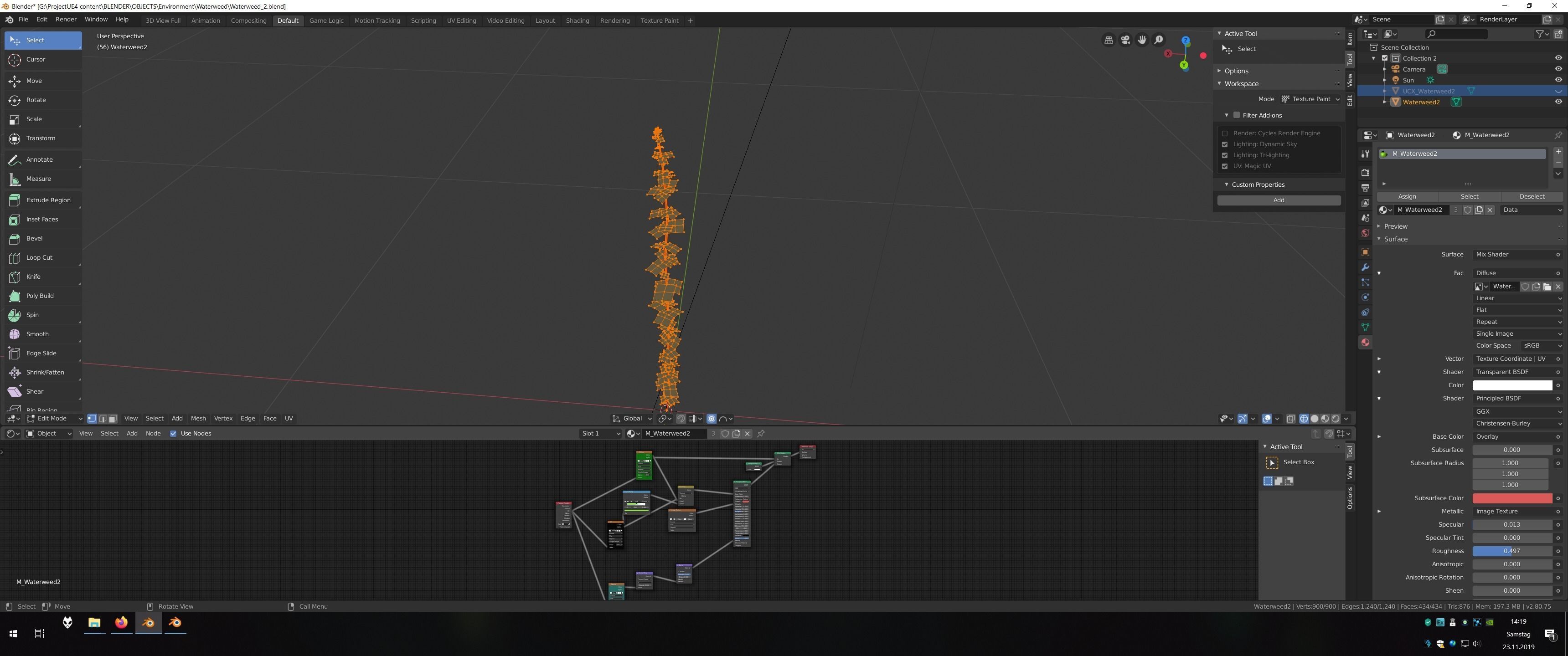Switch to the Texture Paint workspace tab
Viewport: 1568px width, 656px height.
click(659, 20)
